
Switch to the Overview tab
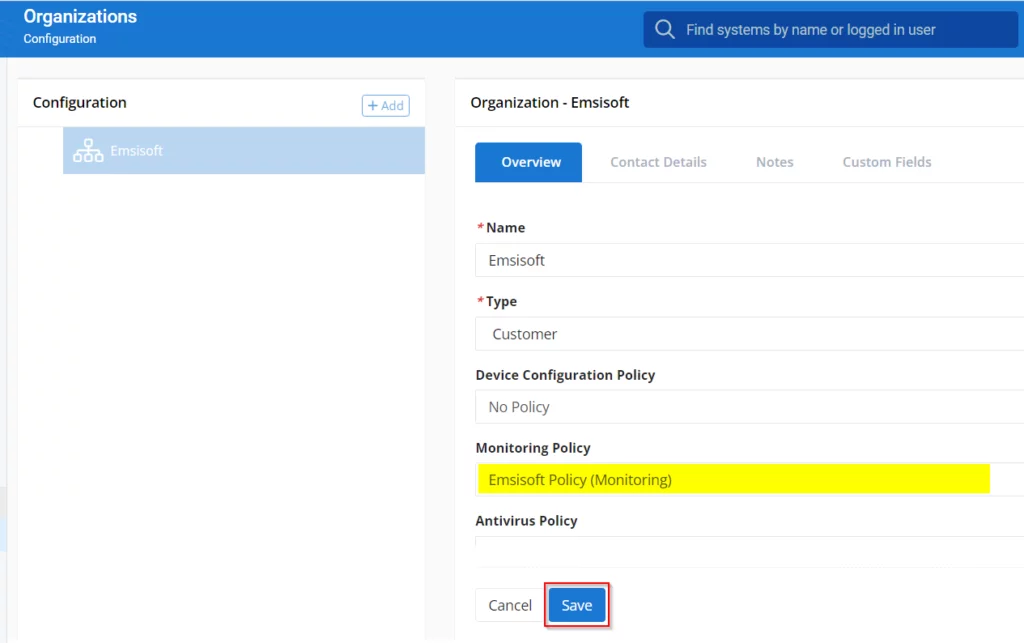click(530, 162)
